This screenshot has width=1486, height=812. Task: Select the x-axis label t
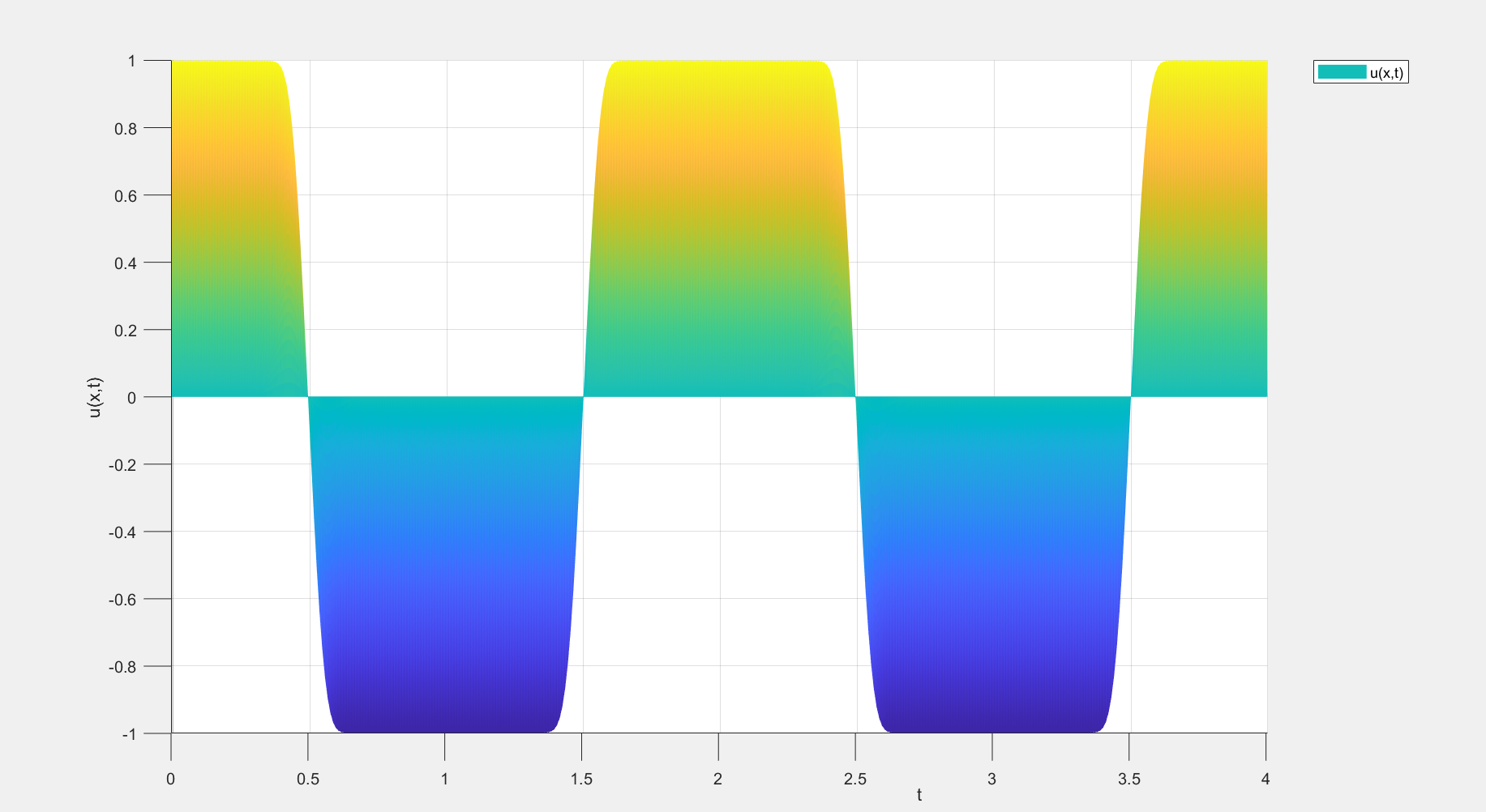click(919, 795)
